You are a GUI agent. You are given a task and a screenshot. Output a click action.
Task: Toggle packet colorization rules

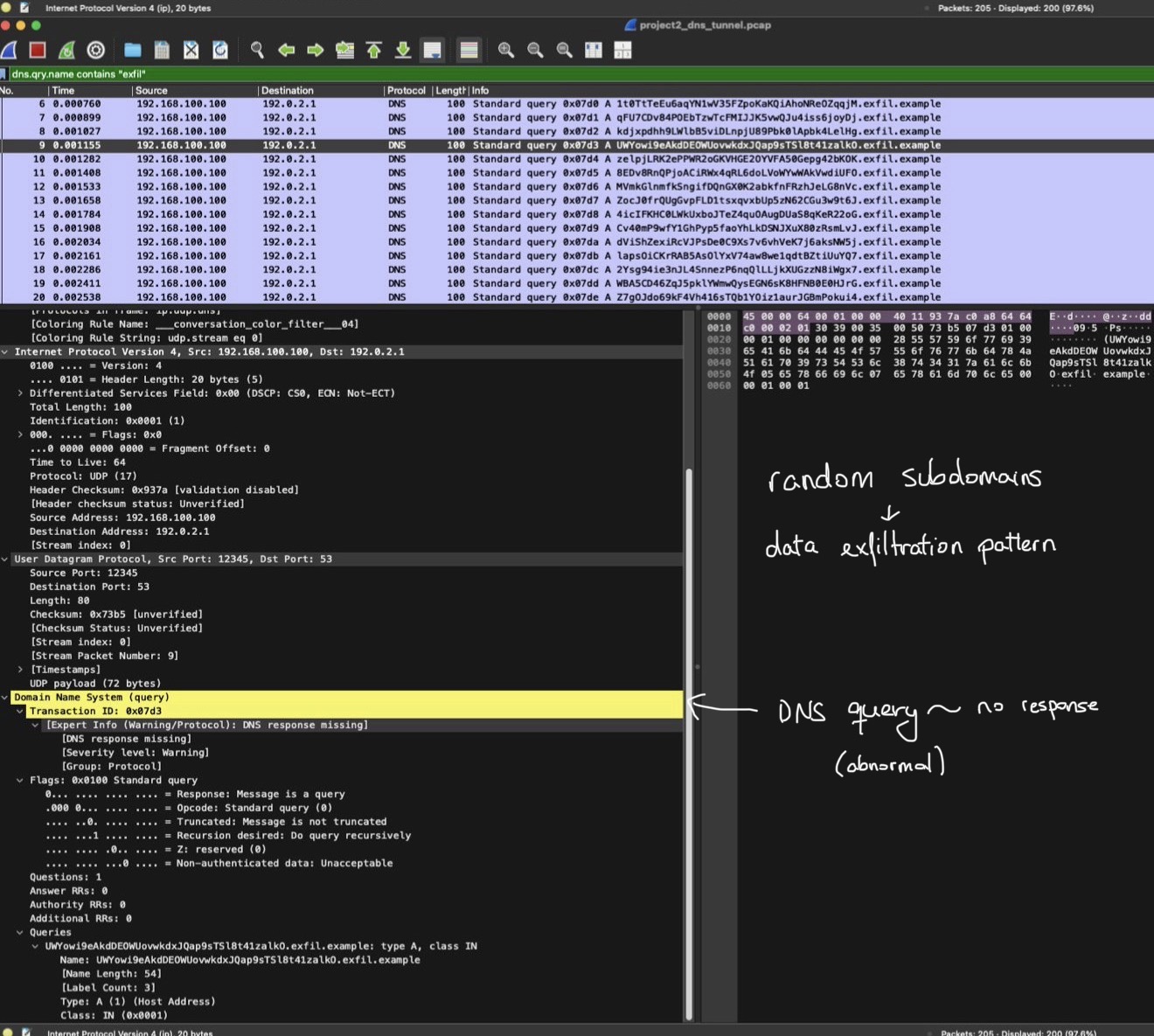click(x=469, y=51)
